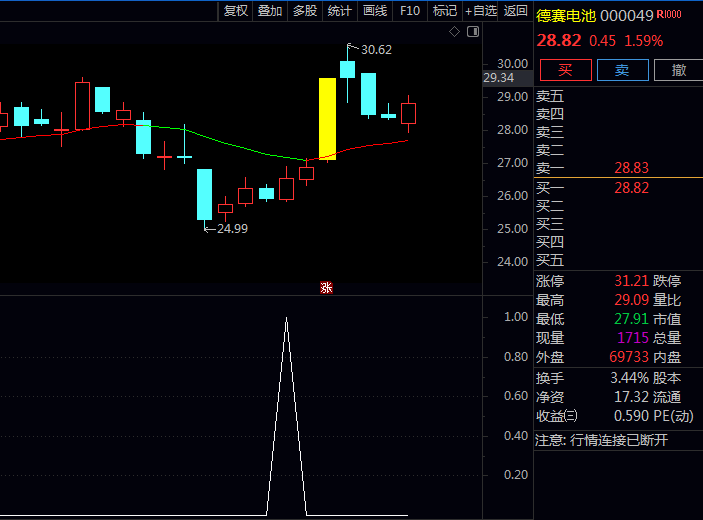Select the 卖二 row

[x=618, y=150]
